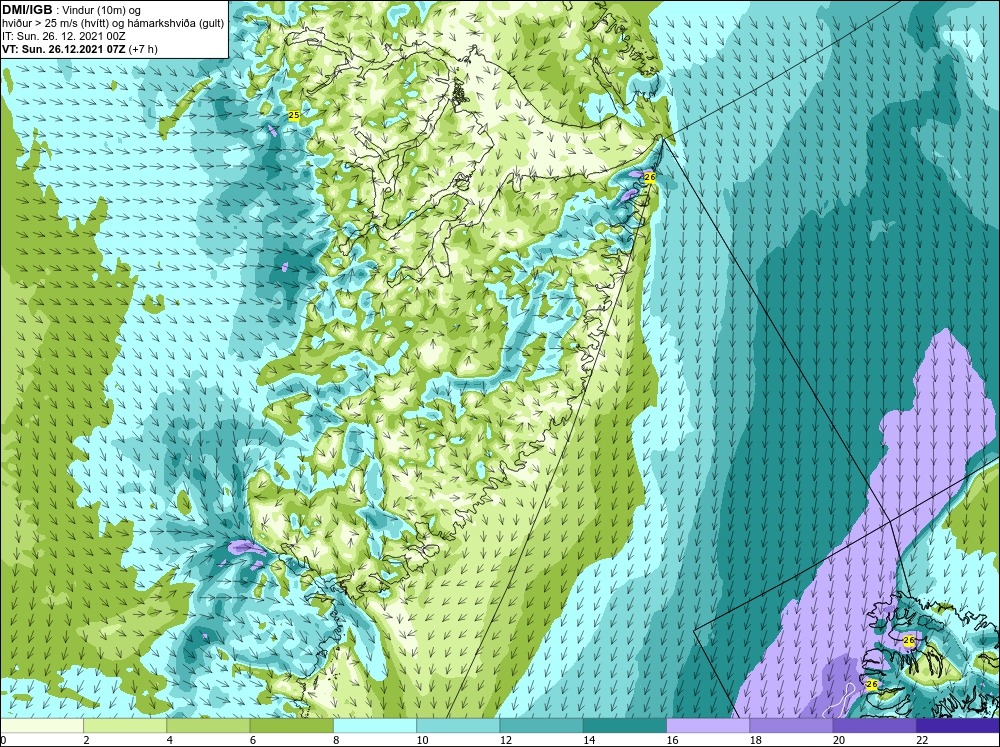Viewport: 1000px width, 747px height.
Task: Click the 'VT: Sun. 26.12.2021 07Z' valid time text
Action: click(x=64, y=48)
